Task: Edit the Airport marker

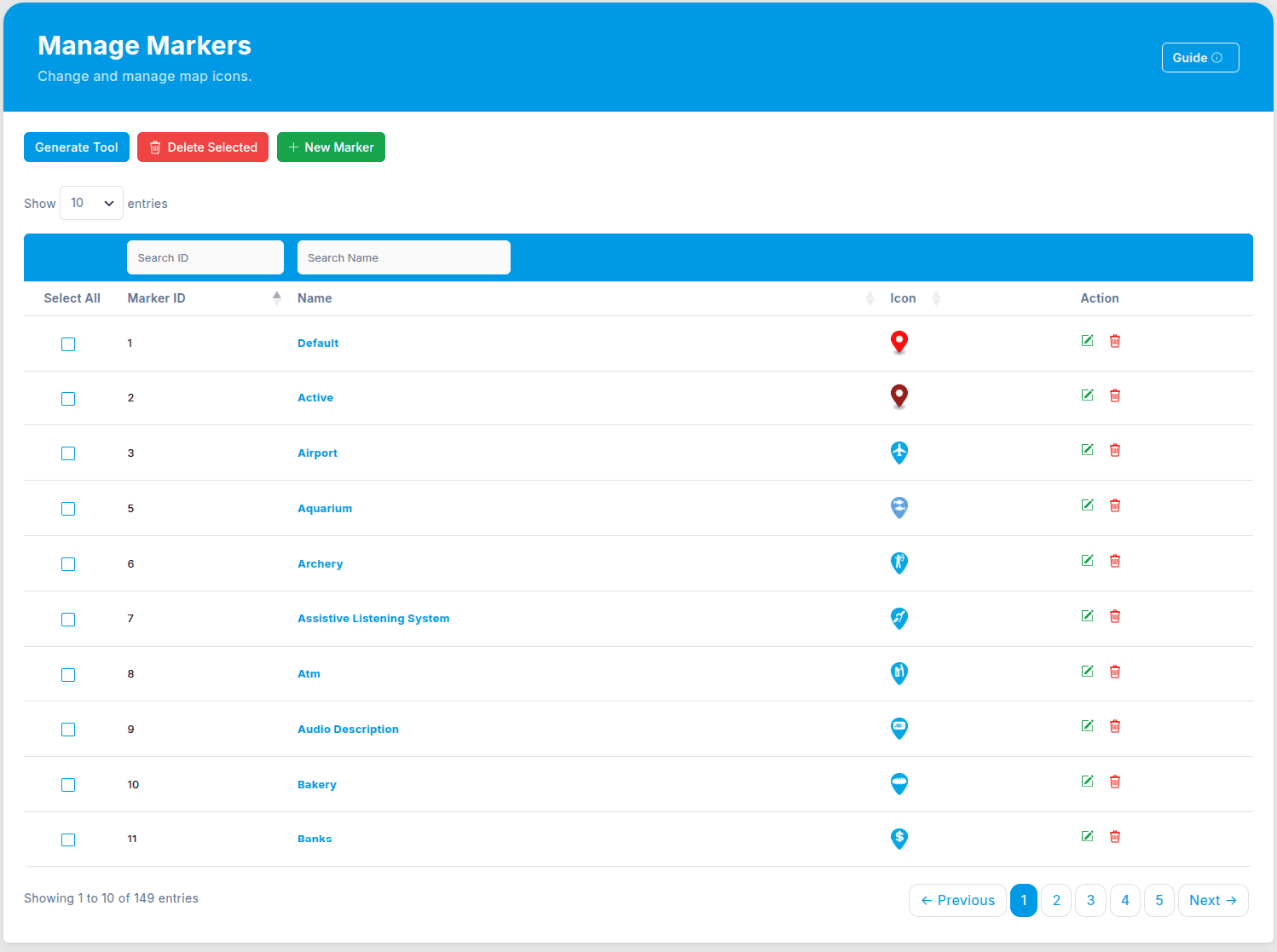Action: tap(1087, 450)
